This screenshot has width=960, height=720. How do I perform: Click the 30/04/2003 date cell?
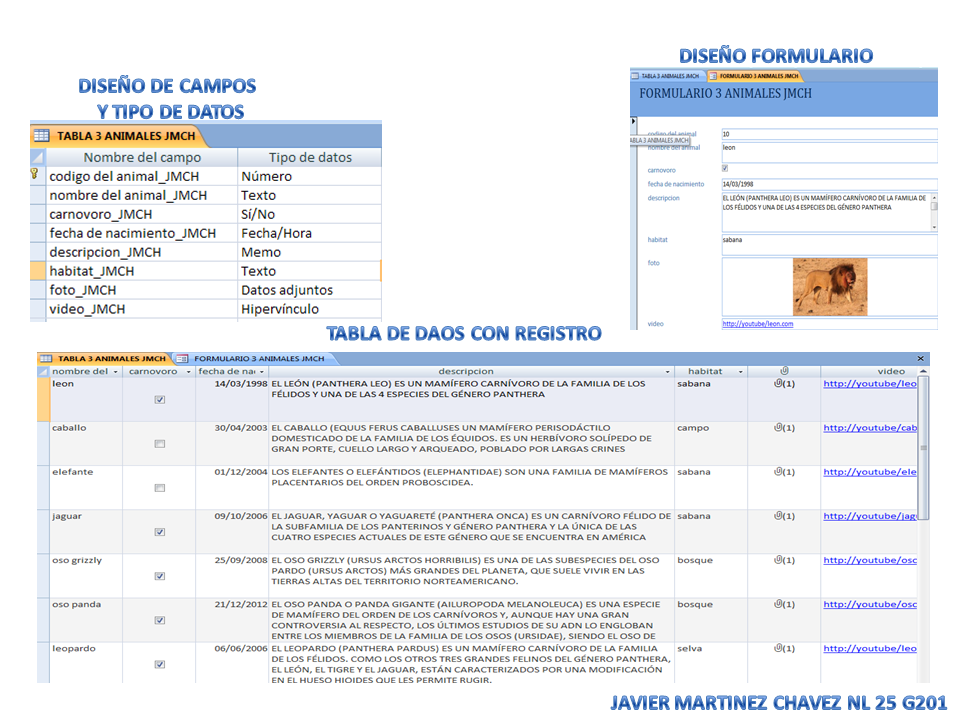(x=233, y=443)
